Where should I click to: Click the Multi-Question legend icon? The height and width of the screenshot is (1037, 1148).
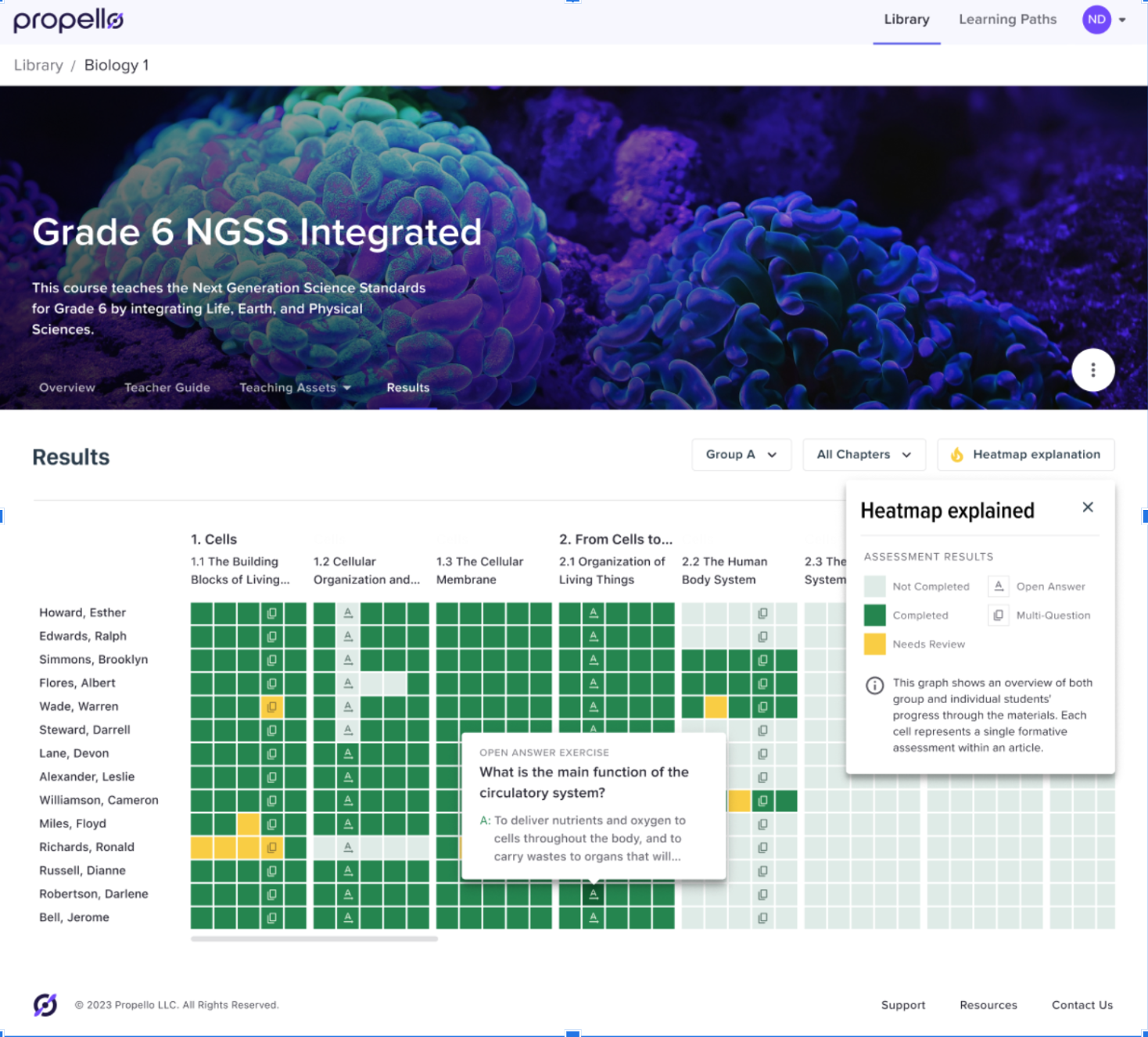click(998, 615)
